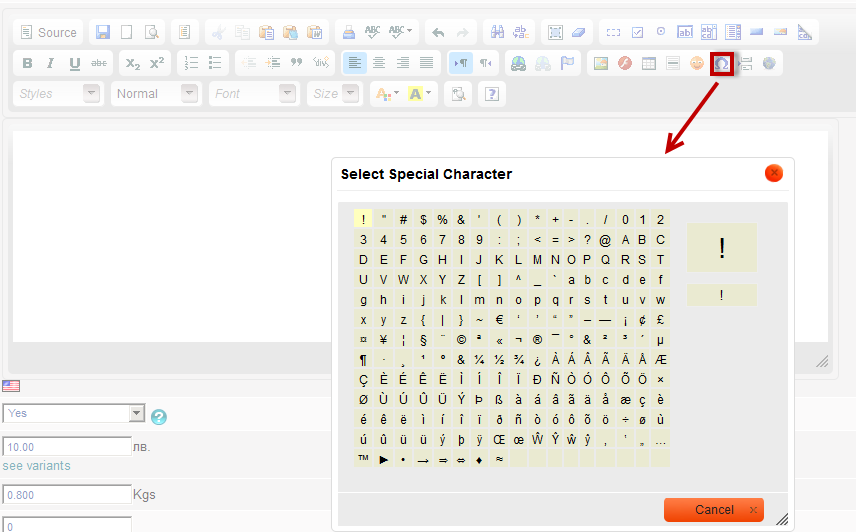856x532 pixels.
Task: Expand the Normal paragraph format dropdown
Action: 155,94
